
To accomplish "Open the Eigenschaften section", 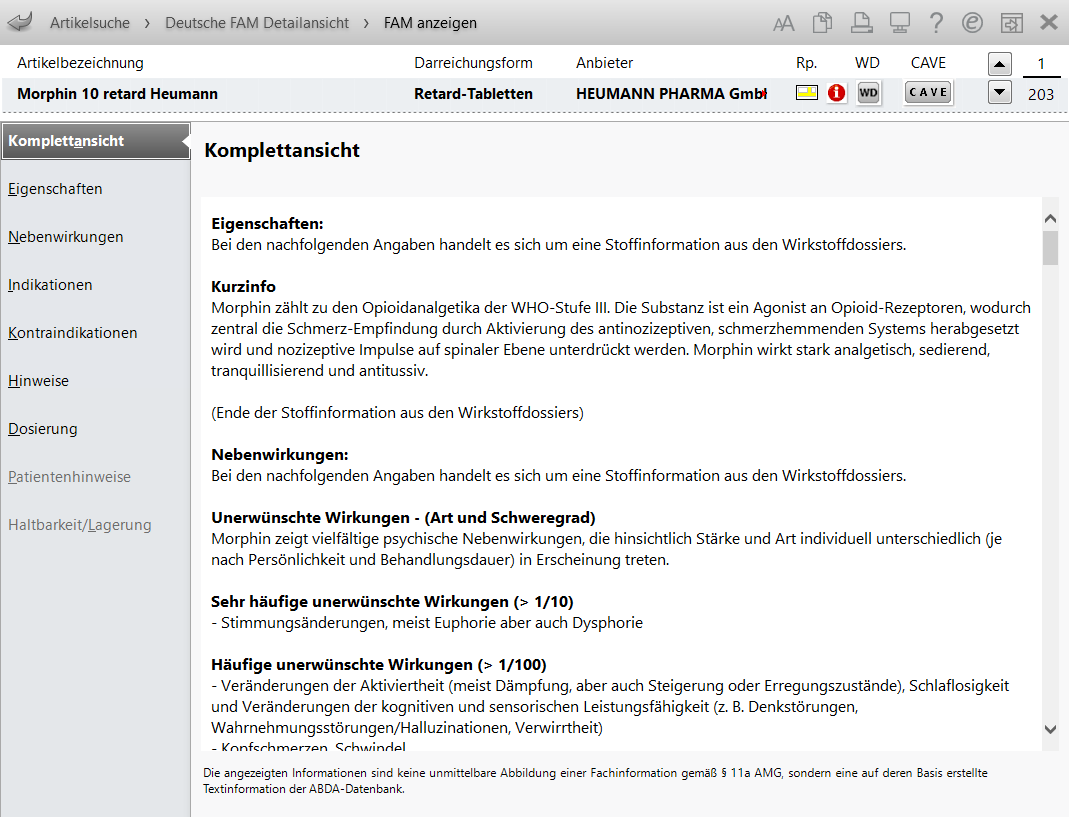I will (55, 189).
